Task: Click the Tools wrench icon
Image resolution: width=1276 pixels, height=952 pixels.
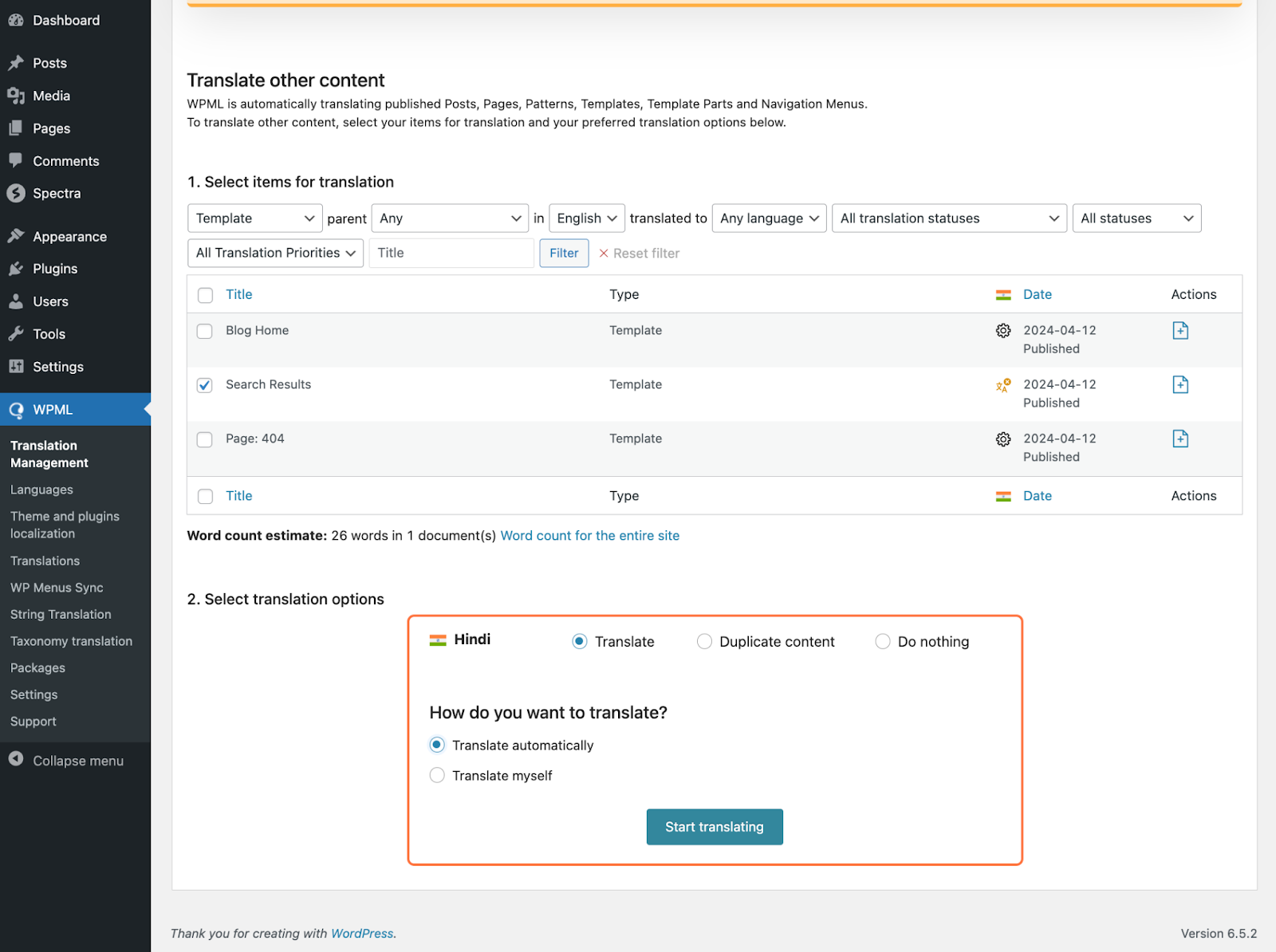Action: 16,334
